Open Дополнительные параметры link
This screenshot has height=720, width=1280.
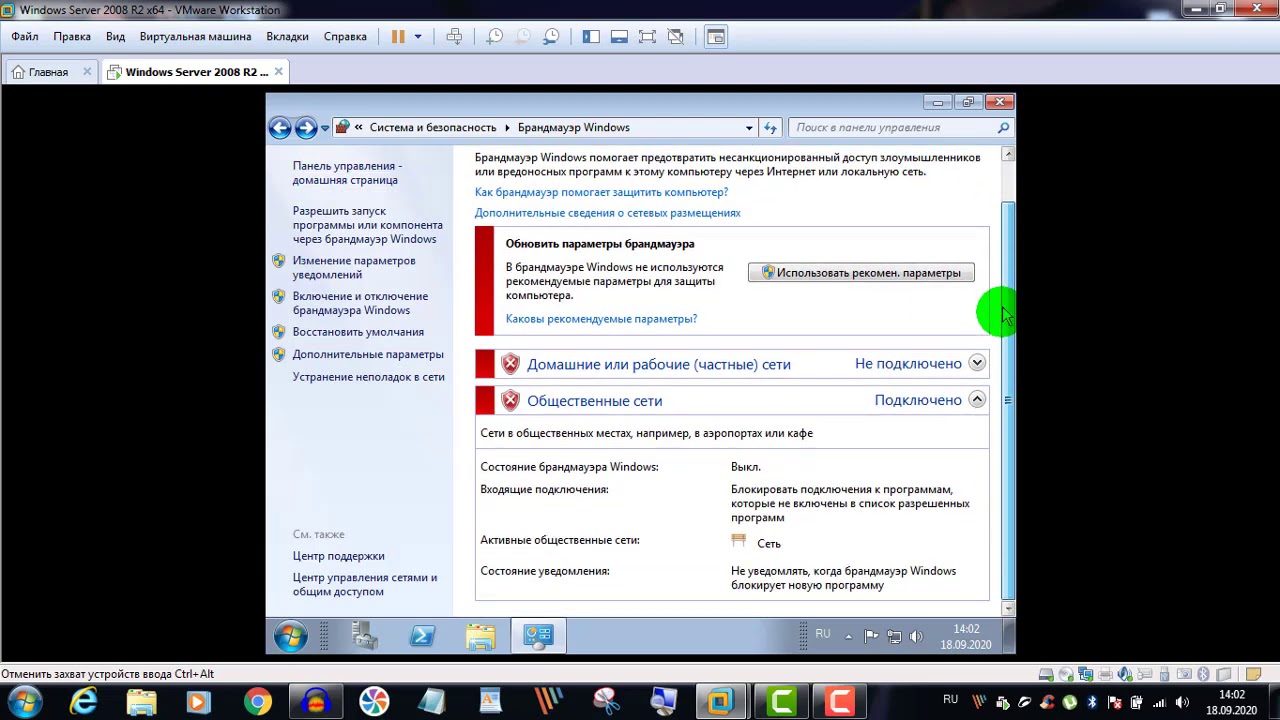coord(368,355)
